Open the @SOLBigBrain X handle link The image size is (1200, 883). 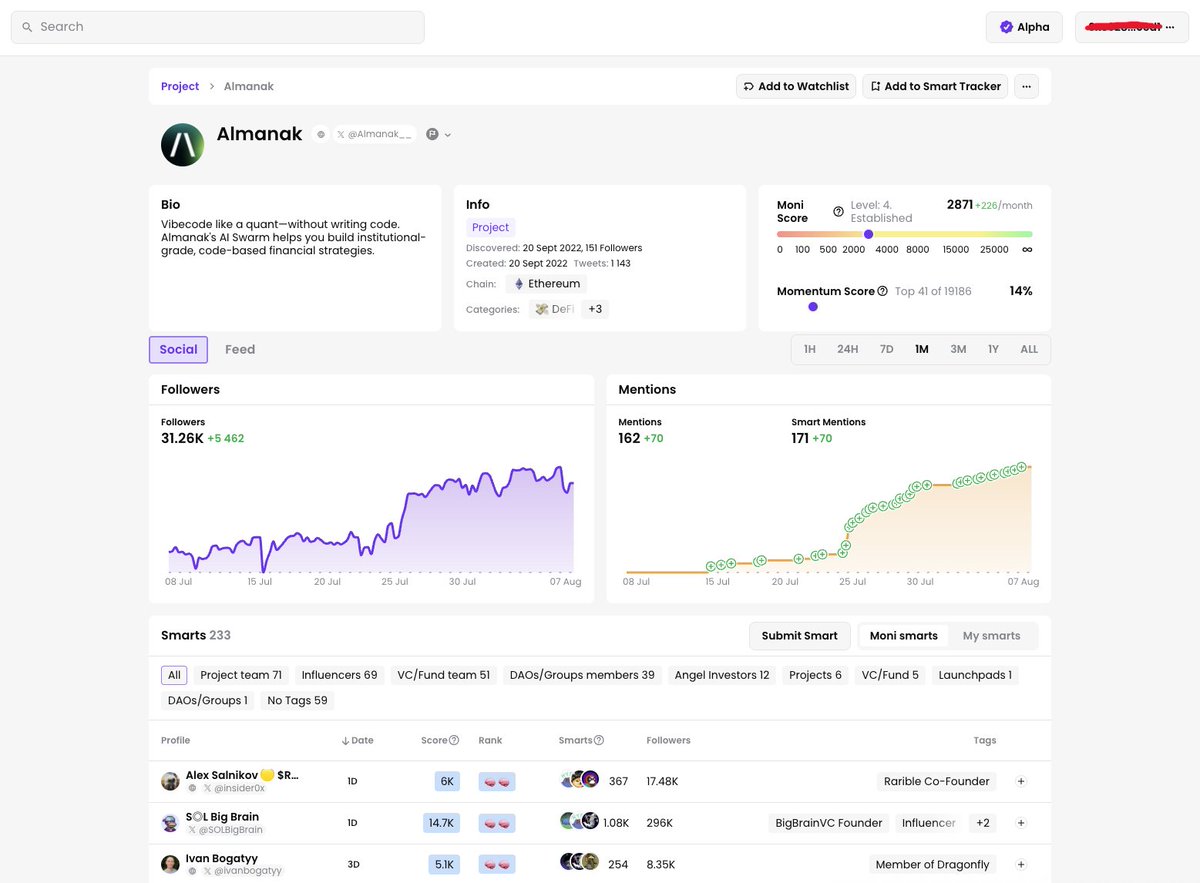[224, 830]
